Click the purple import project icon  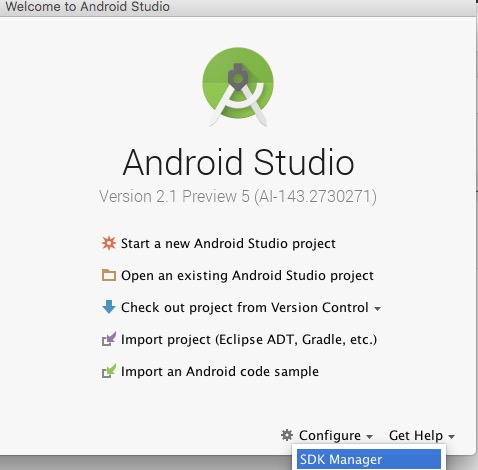pos(109,339)
